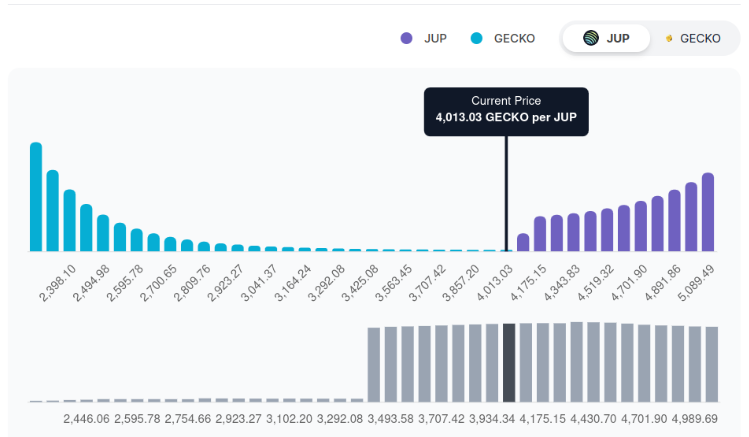Click the 2,446.06 lower axis label
749x437 pixels.
click(x=86, y=419)
